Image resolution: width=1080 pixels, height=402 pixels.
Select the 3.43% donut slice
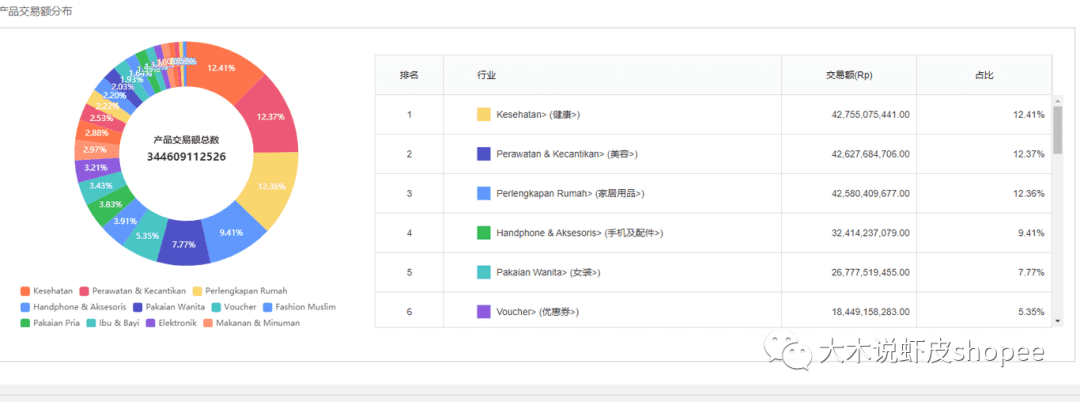[x=101, y=187]
